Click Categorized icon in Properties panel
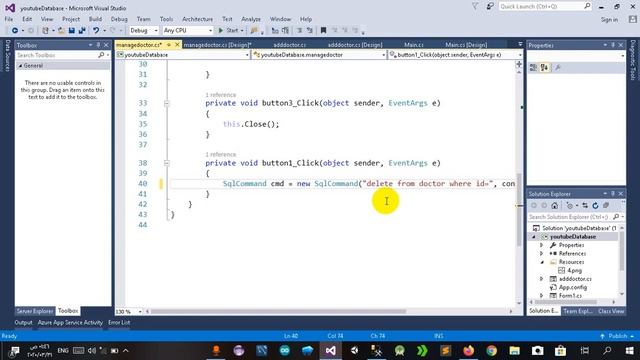Image resolution: width=640 pixels, height=360 pixels. point(533,68)
